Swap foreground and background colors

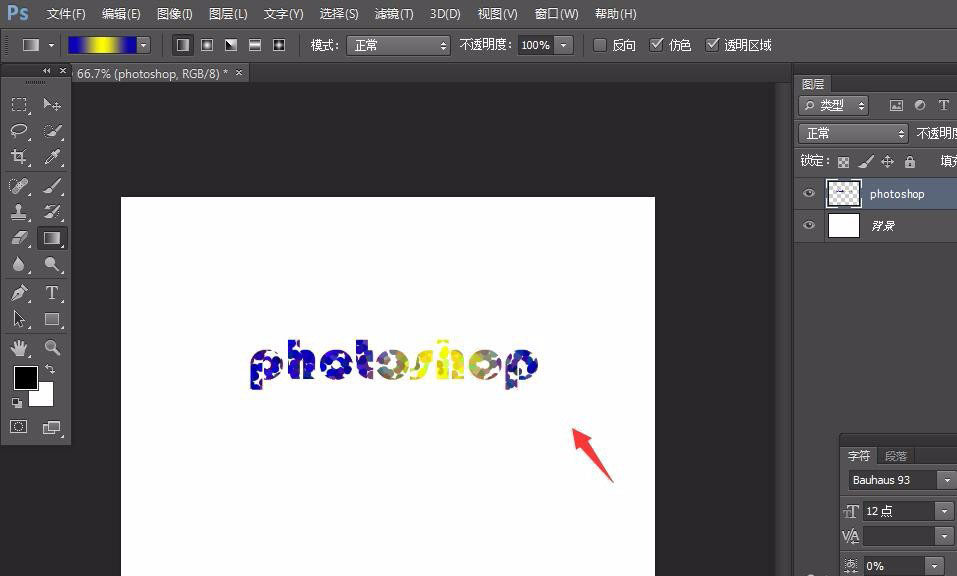pos(50,369)
